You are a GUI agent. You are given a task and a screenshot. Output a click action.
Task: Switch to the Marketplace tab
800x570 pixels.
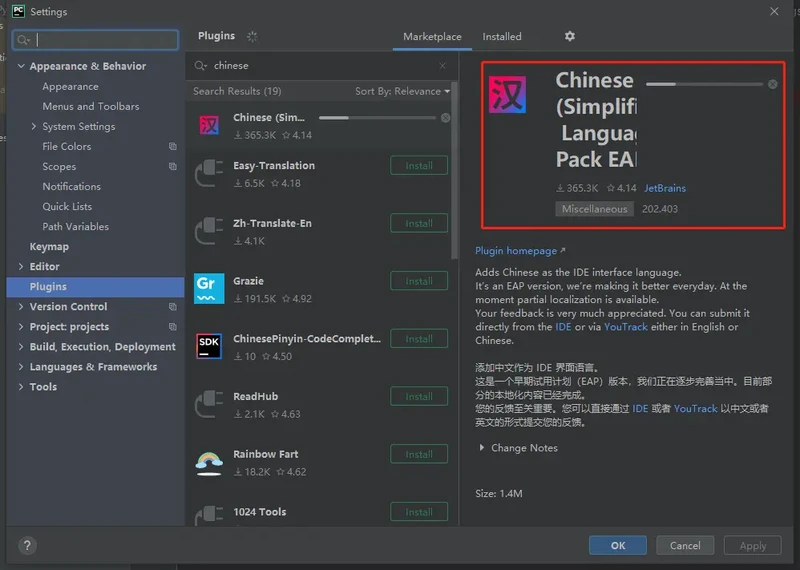pos(432,37)
